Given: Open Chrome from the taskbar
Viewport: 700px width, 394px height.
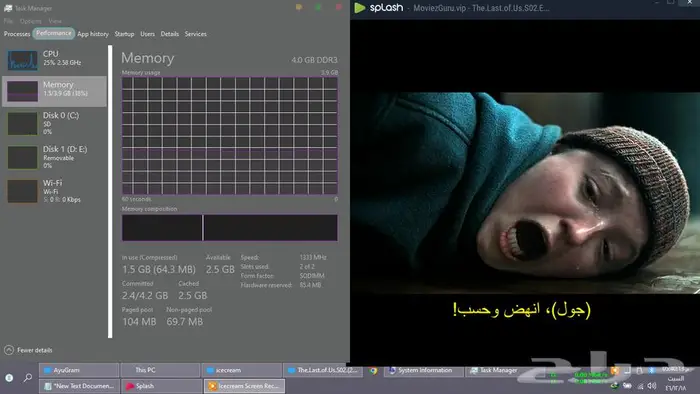Looking at the screenshot, I should pos(373,370).
